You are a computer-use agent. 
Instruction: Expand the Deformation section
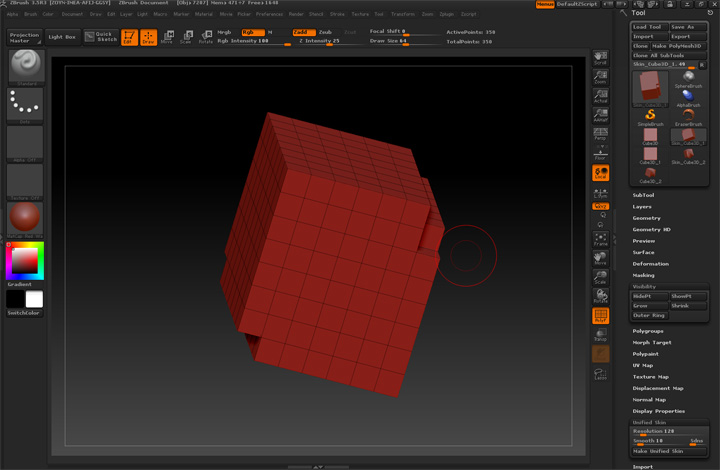[651, 264]
